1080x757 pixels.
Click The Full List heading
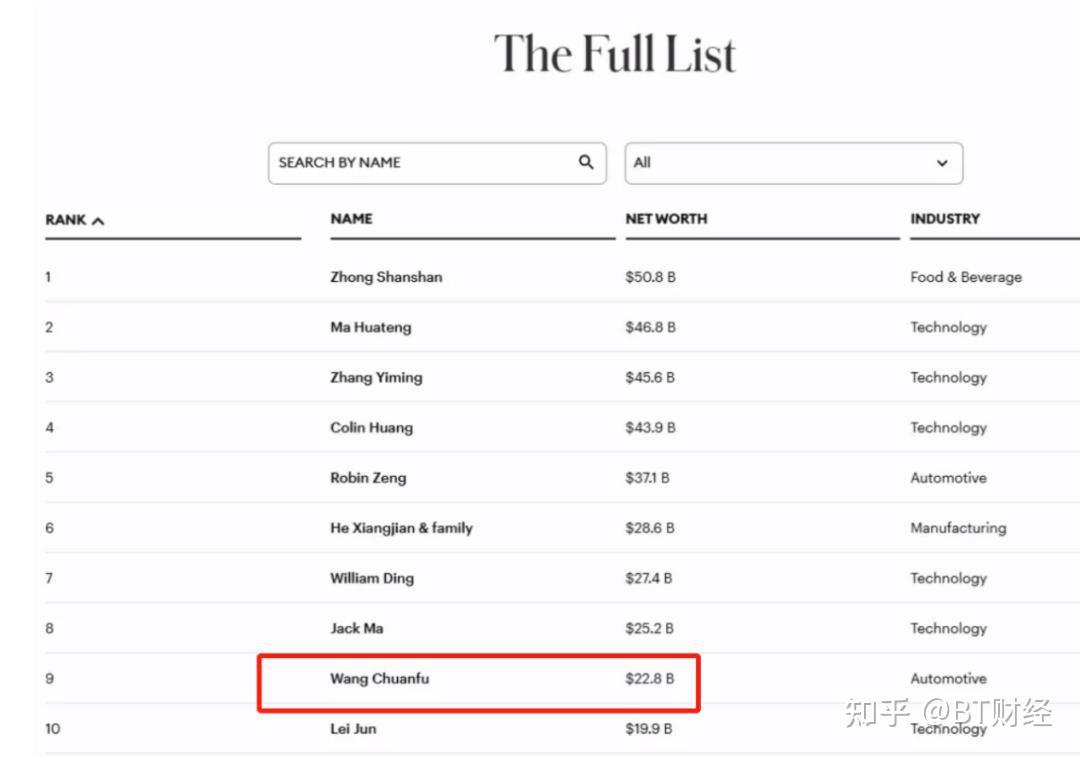[x=615, y=54]
